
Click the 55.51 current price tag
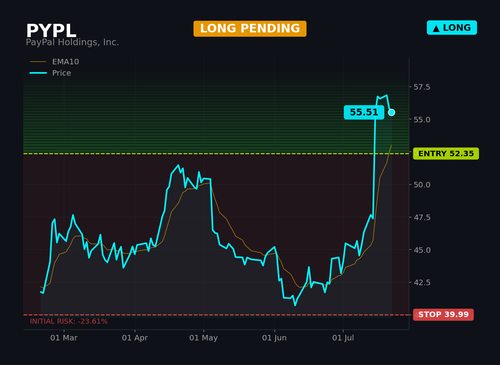[x=364, y=112]
